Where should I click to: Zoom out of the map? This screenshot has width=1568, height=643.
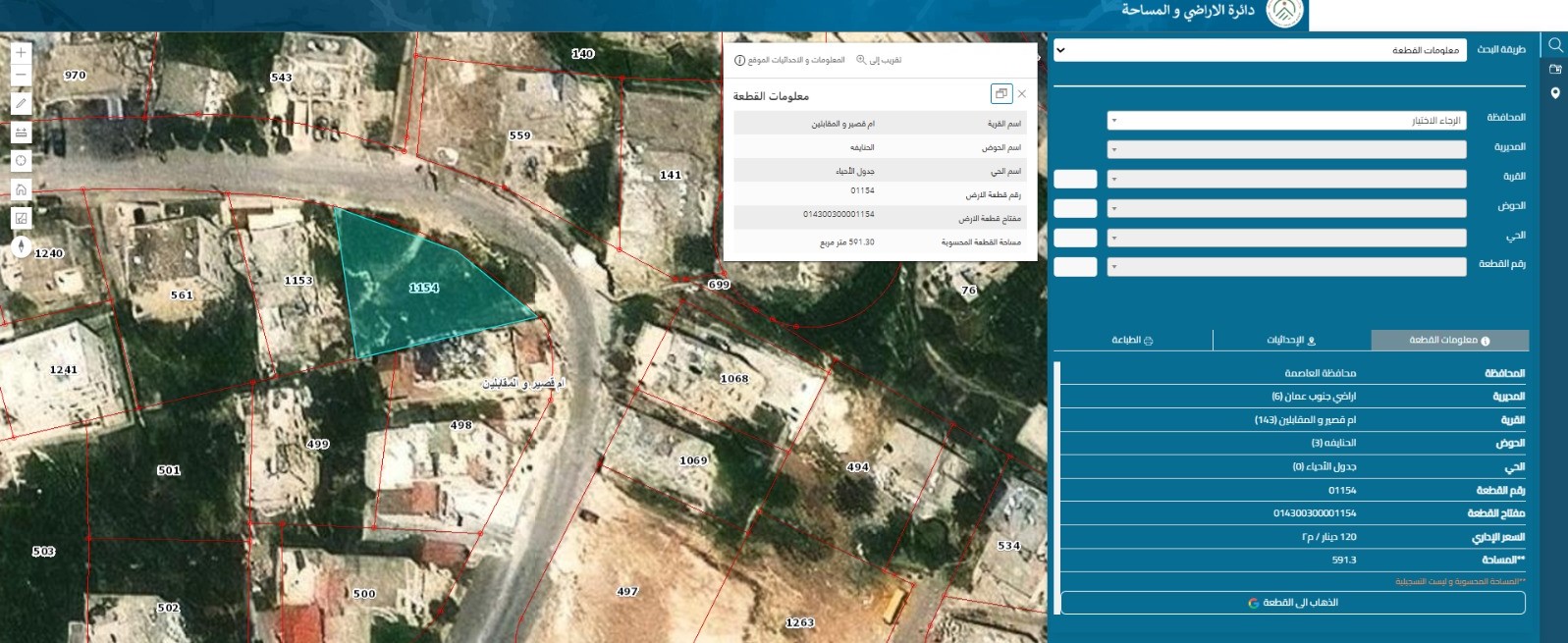(x=21, y=76)
